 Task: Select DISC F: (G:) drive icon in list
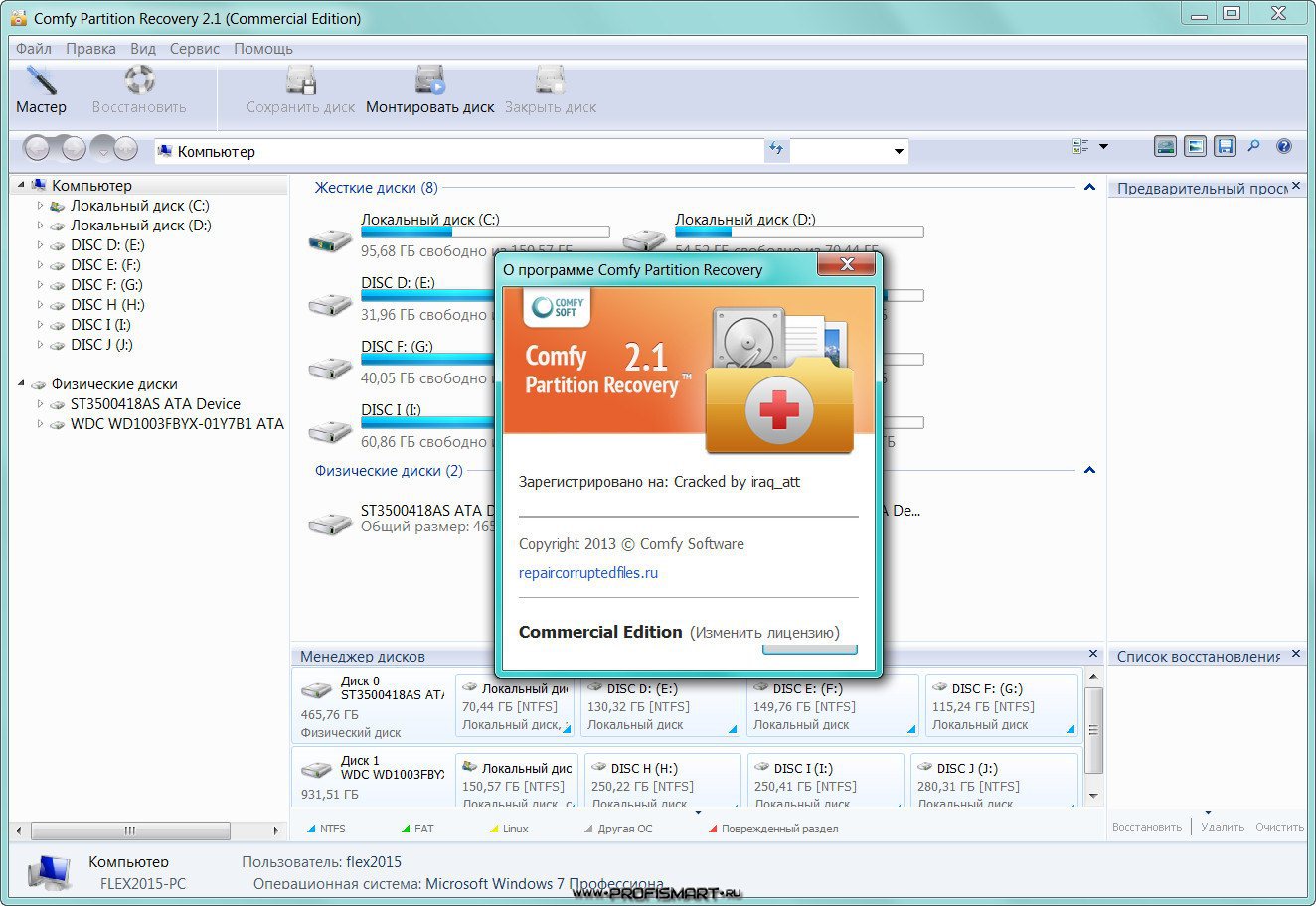click(330, 368)
